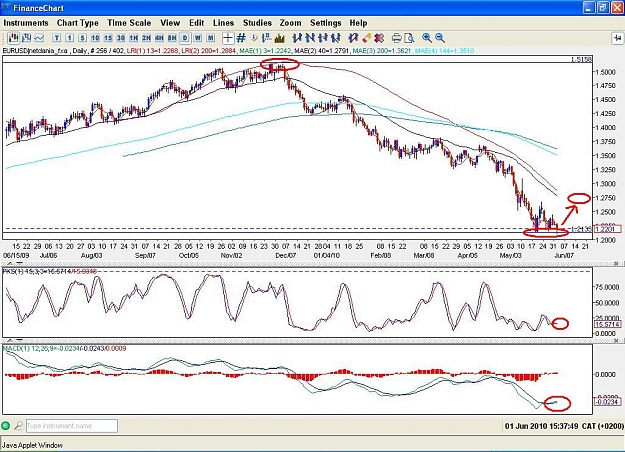Screen dimensions: 625x452
Task: Select the Weekly (W) time scale
Action: tap(198, 38)
